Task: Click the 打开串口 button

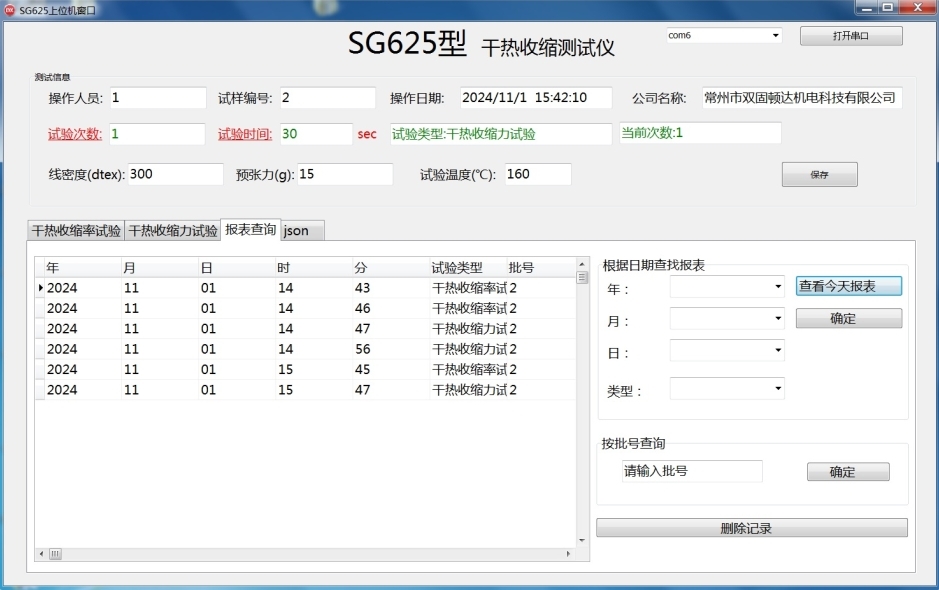Action: (850, 36)
